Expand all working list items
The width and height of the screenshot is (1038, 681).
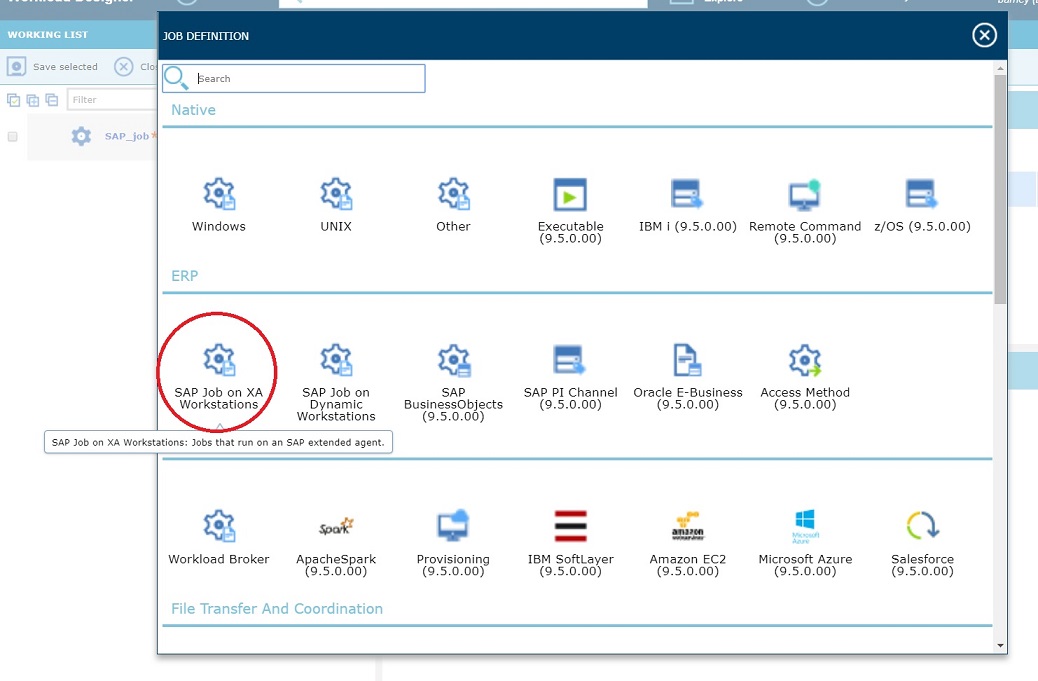point(33,100)
